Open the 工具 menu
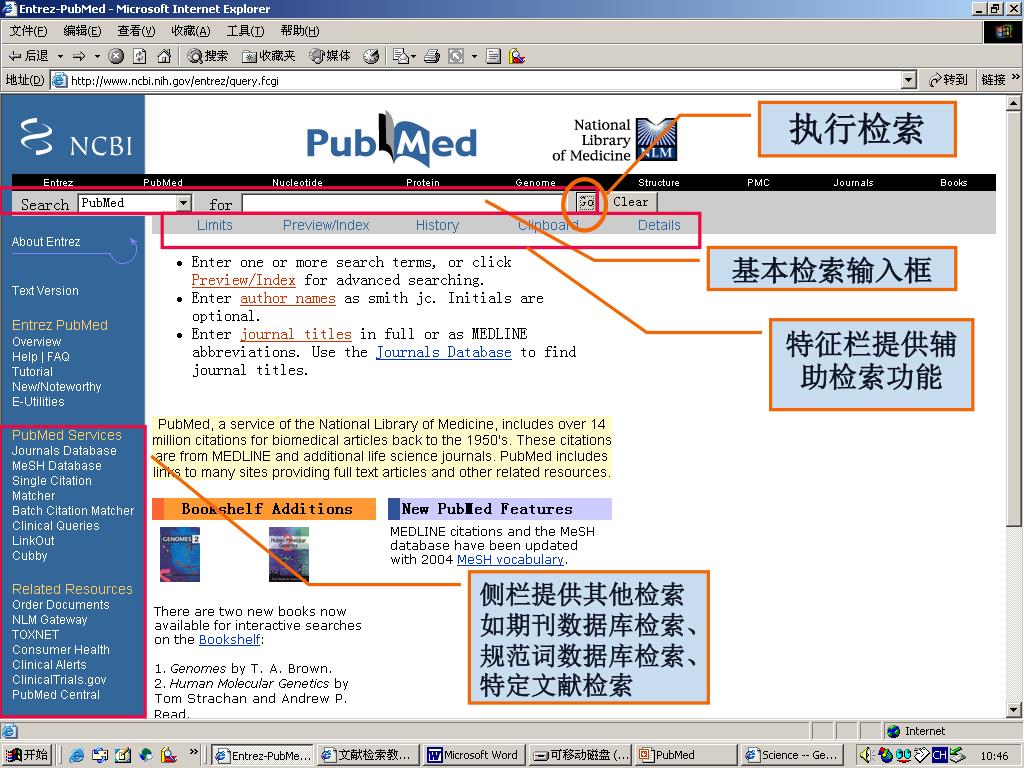This screenshot has height=768, width=1024. 245,31
